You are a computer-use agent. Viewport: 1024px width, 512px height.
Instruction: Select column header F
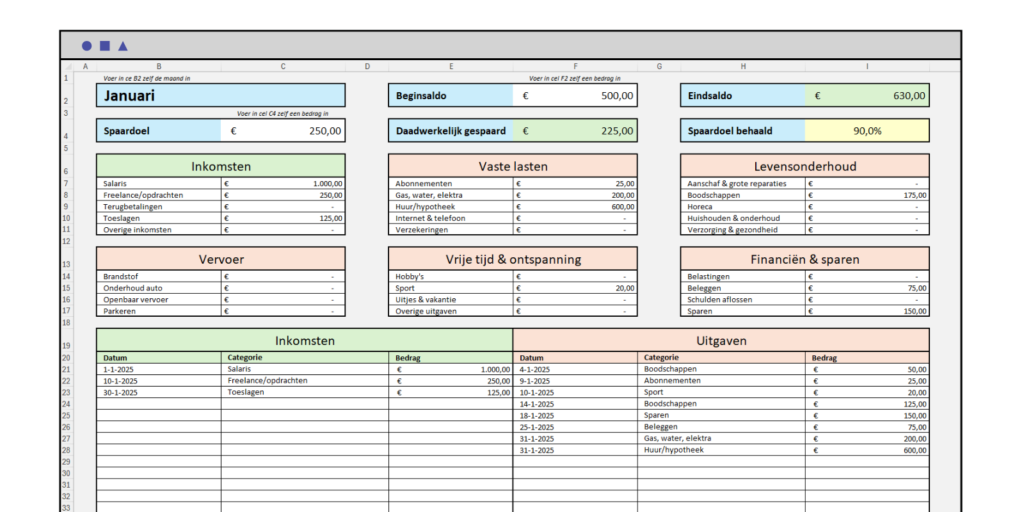(x=575, y=67)
